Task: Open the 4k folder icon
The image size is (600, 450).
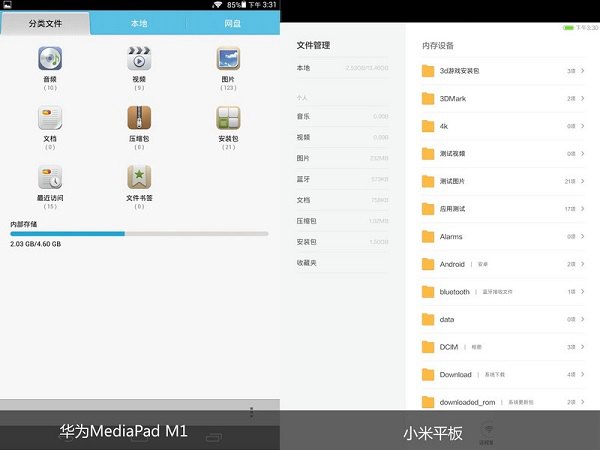Action: (428, 126)
